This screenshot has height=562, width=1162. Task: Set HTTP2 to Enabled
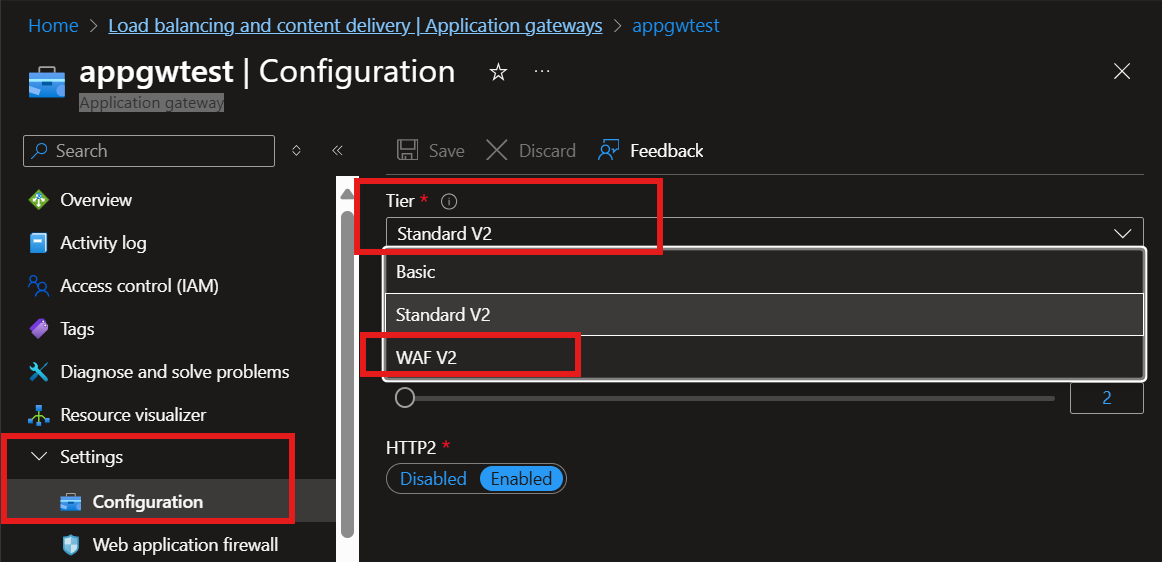click(x=522, y=479)
